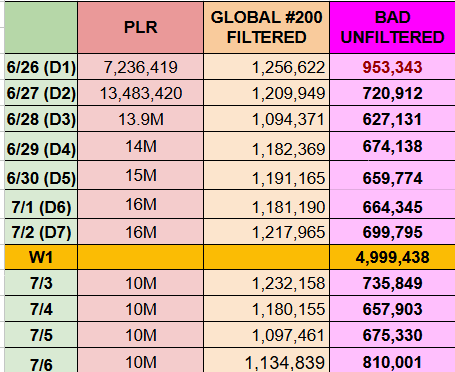
Task: Select the W1 summary row label
Action: click(x=41, y=257)
